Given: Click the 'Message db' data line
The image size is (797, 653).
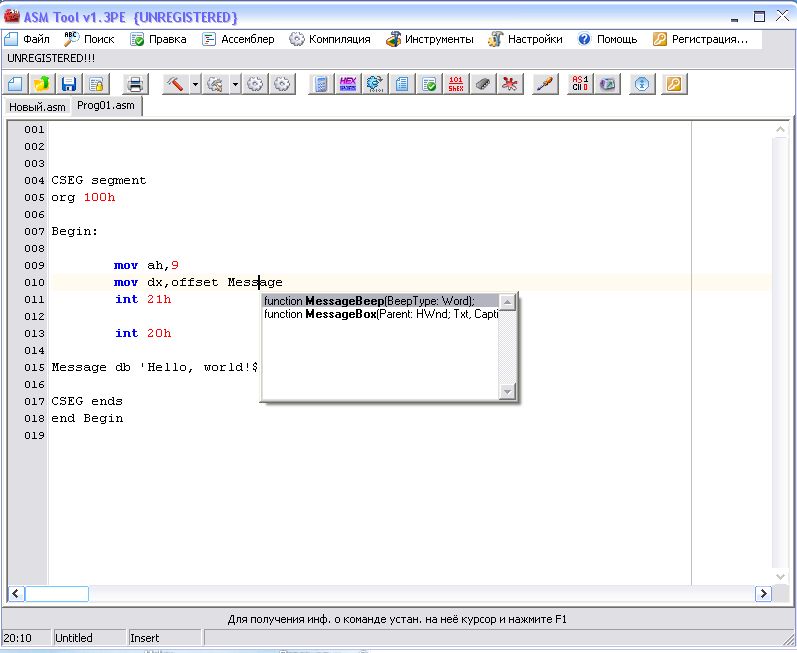Looking at the screenshot, I should point(155,367).
